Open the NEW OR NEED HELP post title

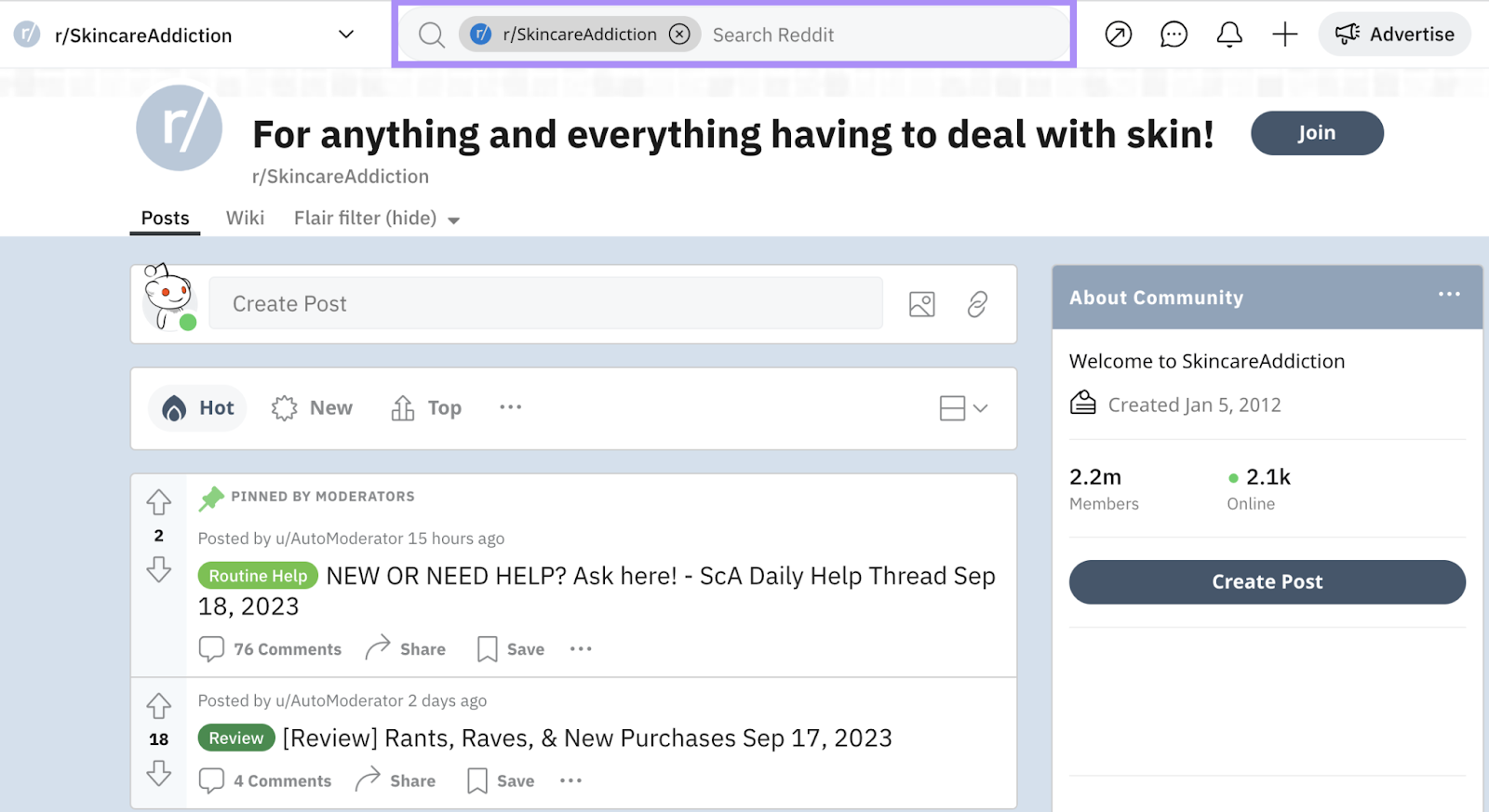[597, 591]
